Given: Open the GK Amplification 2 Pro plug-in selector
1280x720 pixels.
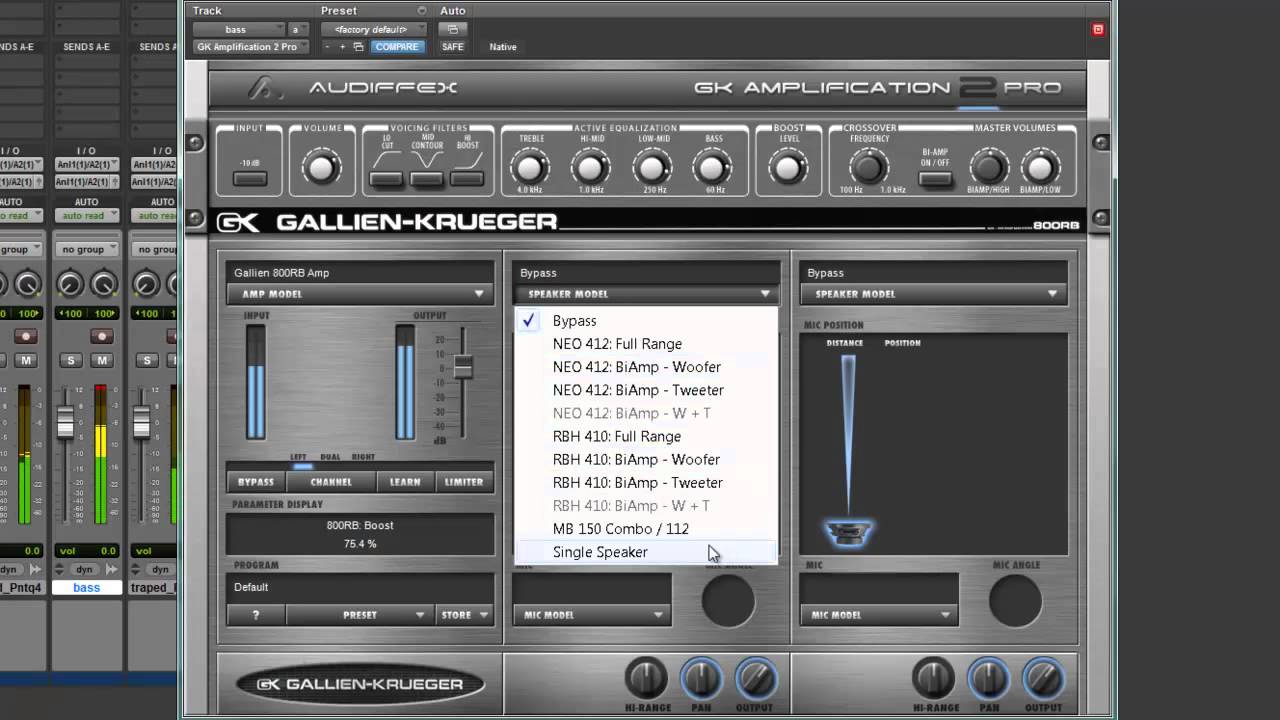Looking at the screenshot, I should [x=253, y=47].
